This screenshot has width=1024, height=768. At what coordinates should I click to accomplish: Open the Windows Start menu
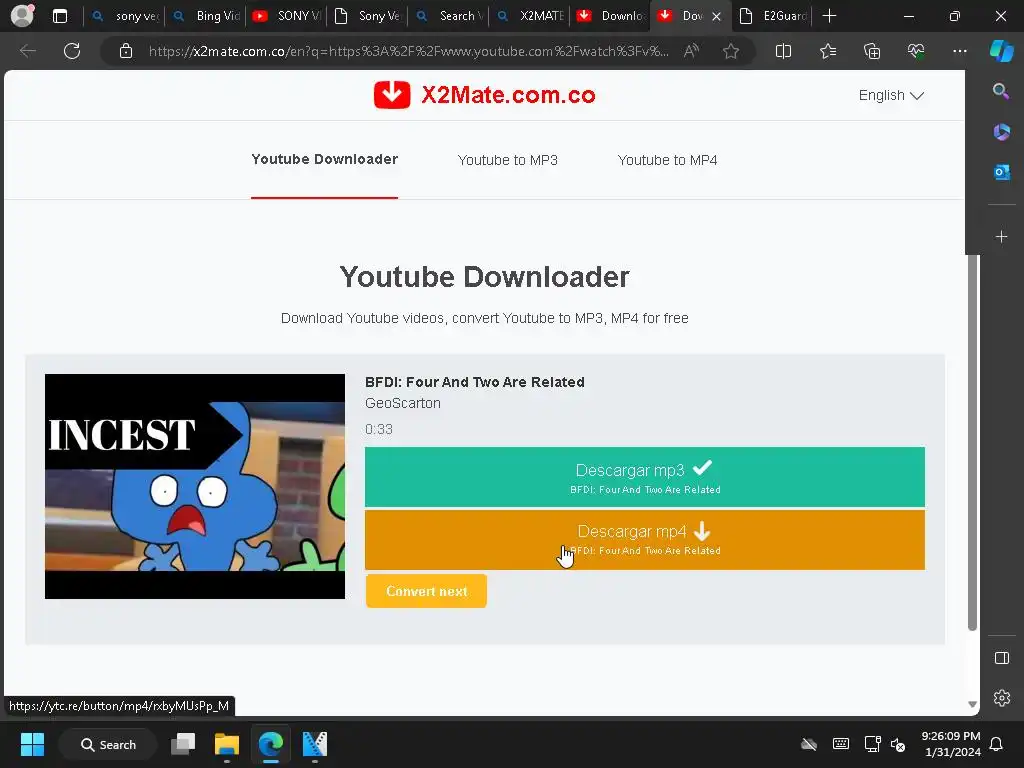[x=32, y=744]
